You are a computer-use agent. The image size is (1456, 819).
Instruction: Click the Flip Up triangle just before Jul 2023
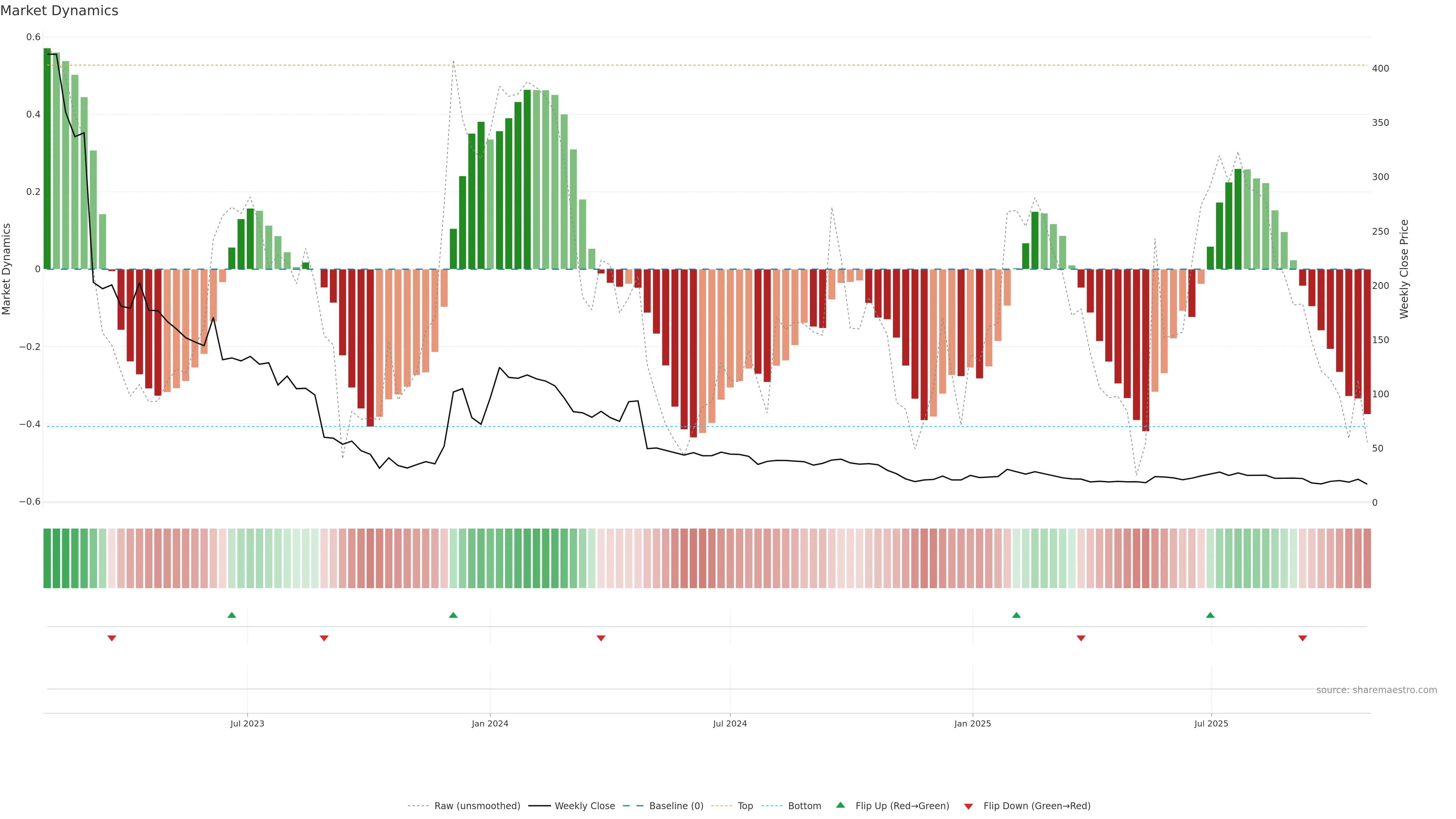(x=232, y=615)
